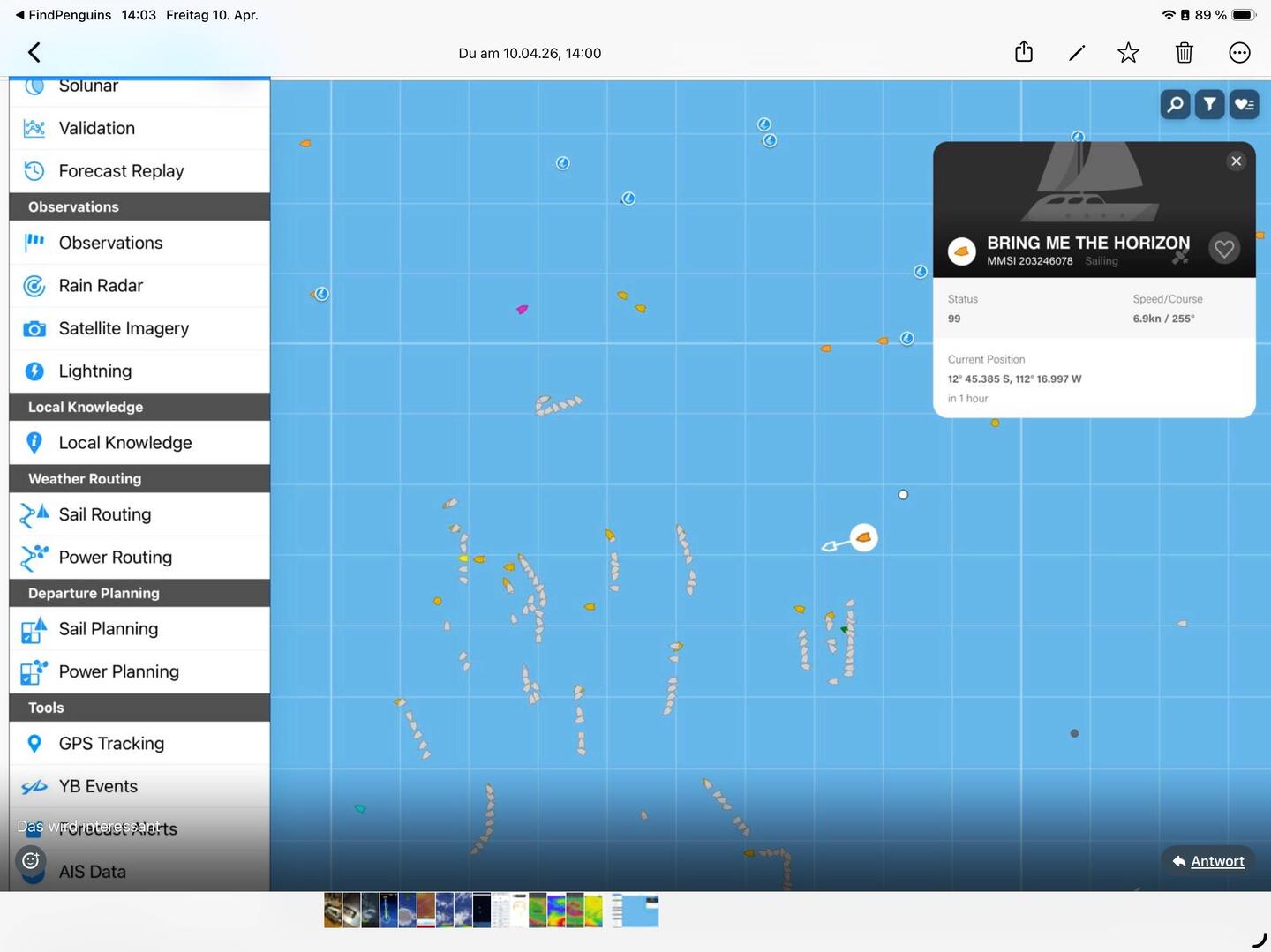Select the Lightning observations layer icon
This screenshot has width=1271, height=952.
click(34, 371)
